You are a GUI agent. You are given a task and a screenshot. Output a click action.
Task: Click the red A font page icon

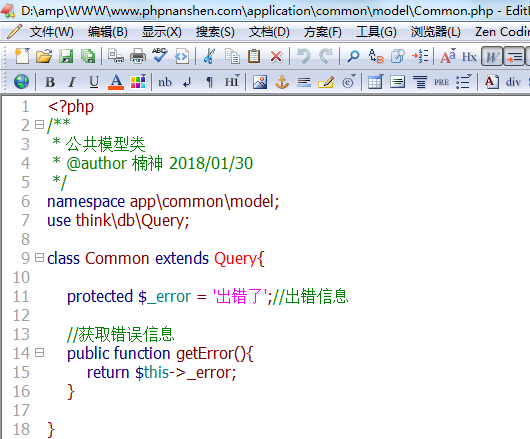(x=492, y=82)
